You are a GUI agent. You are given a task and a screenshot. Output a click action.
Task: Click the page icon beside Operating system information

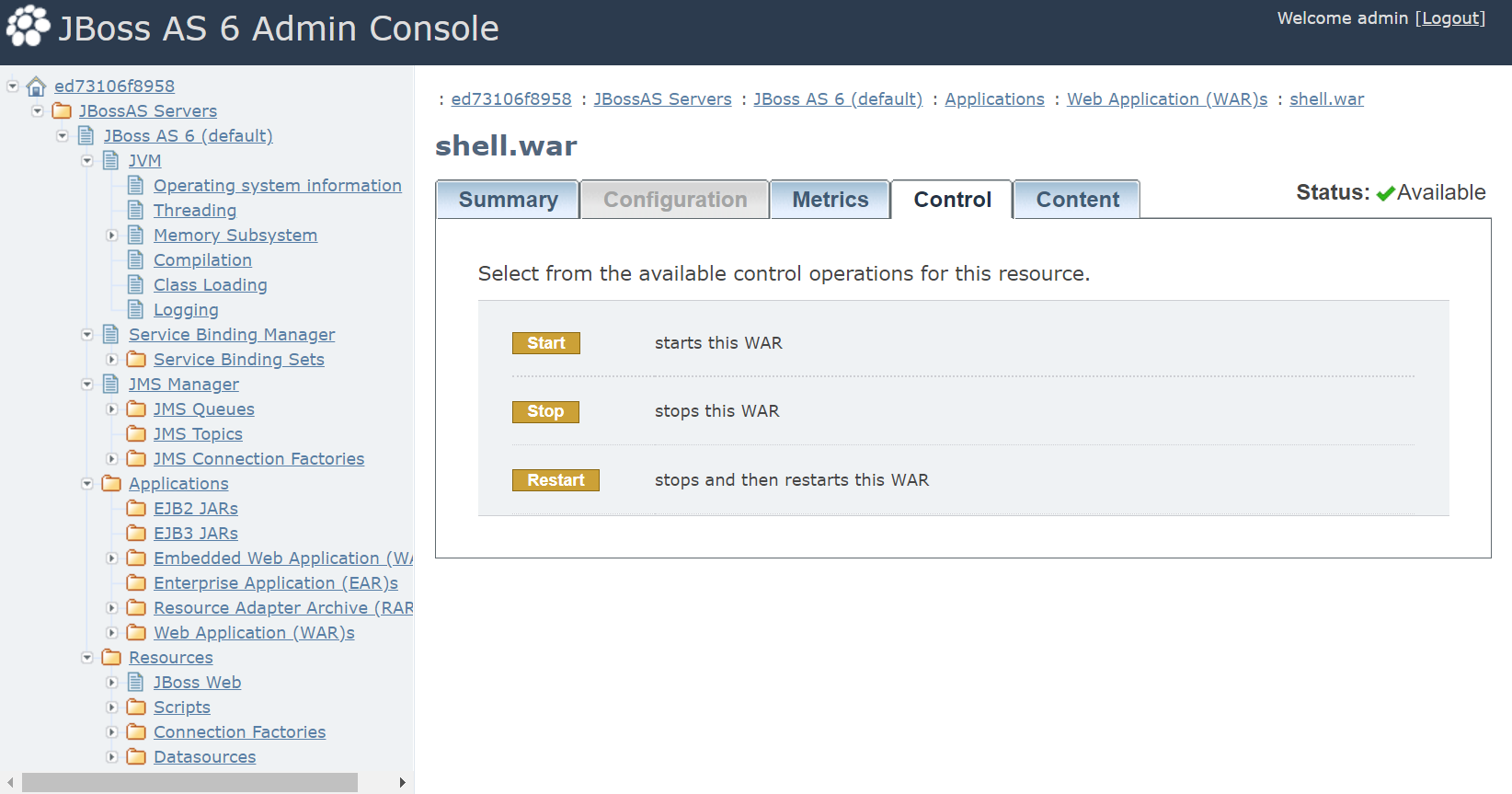pos(136,186)
